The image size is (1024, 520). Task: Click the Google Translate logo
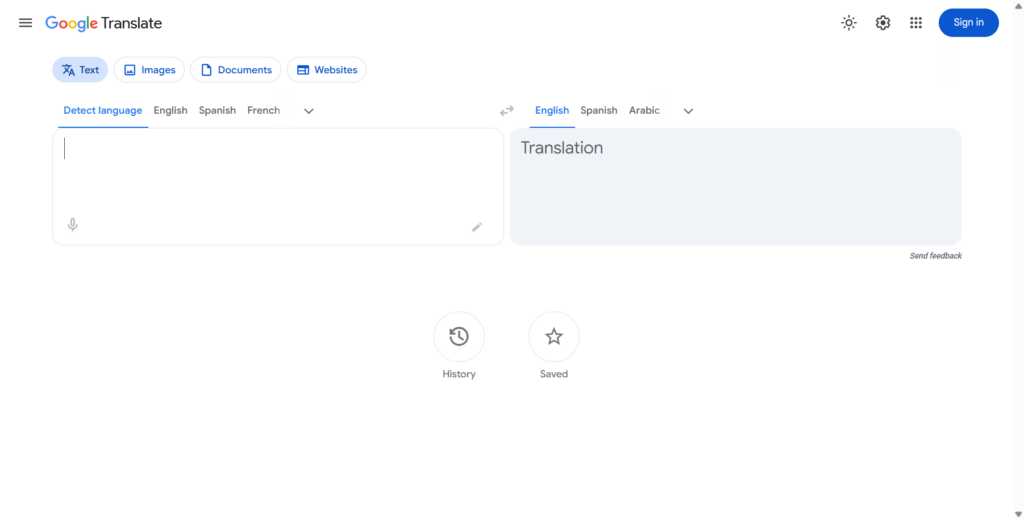(x=103, y=24)
